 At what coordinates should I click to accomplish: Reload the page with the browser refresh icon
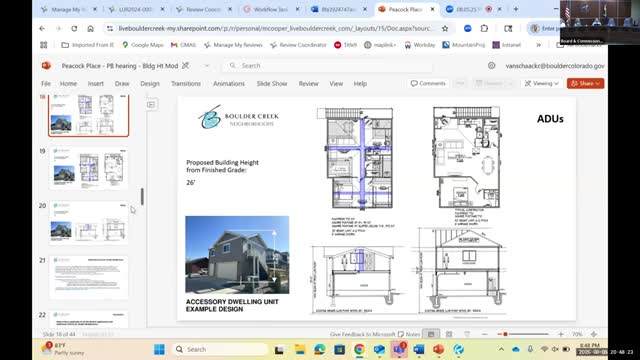[x=74, y=29]
